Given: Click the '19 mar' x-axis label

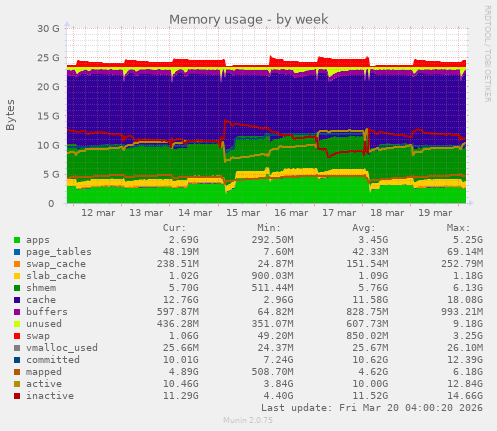Looking at the screenshot, I should pos(435,213).
